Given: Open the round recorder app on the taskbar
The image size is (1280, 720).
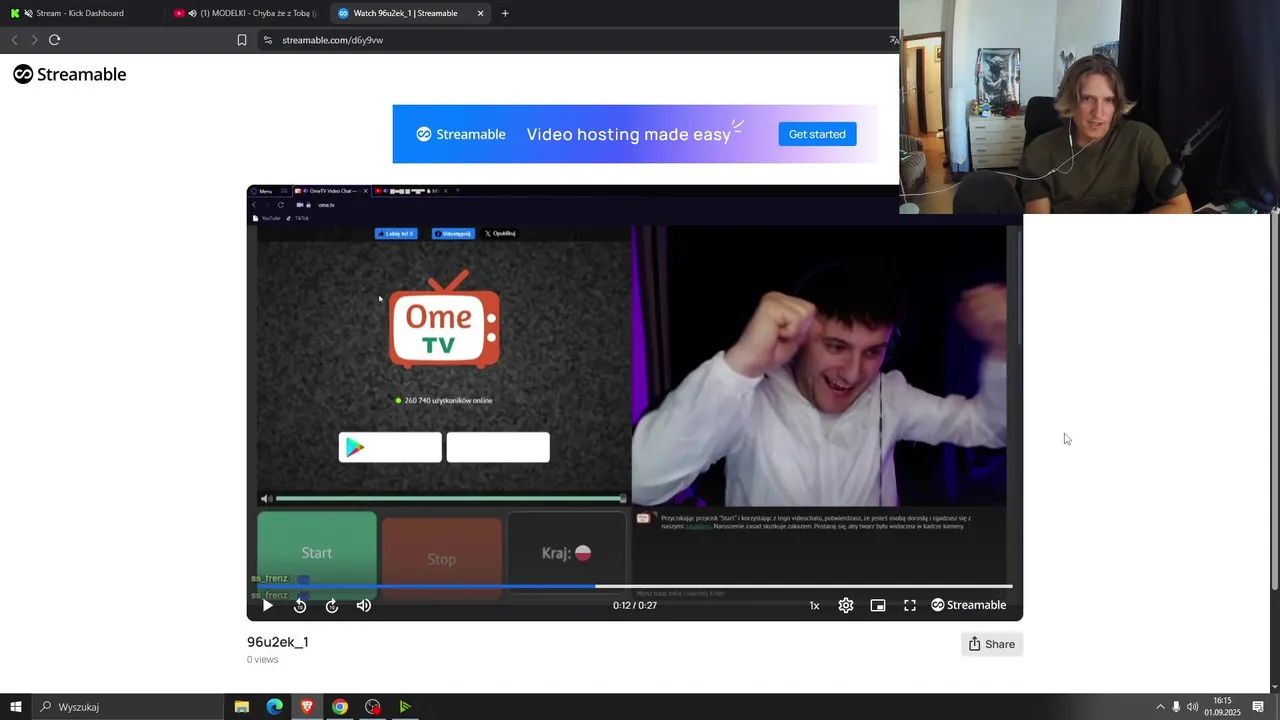Looking at the screenshot, I should tap(373, 707).
